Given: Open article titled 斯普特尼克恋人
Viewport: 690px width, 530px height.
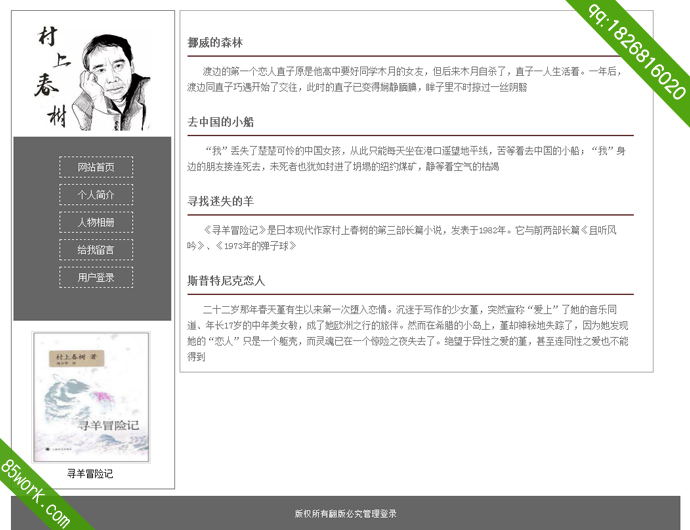Looking at the screenshot, I should [226, 280].
